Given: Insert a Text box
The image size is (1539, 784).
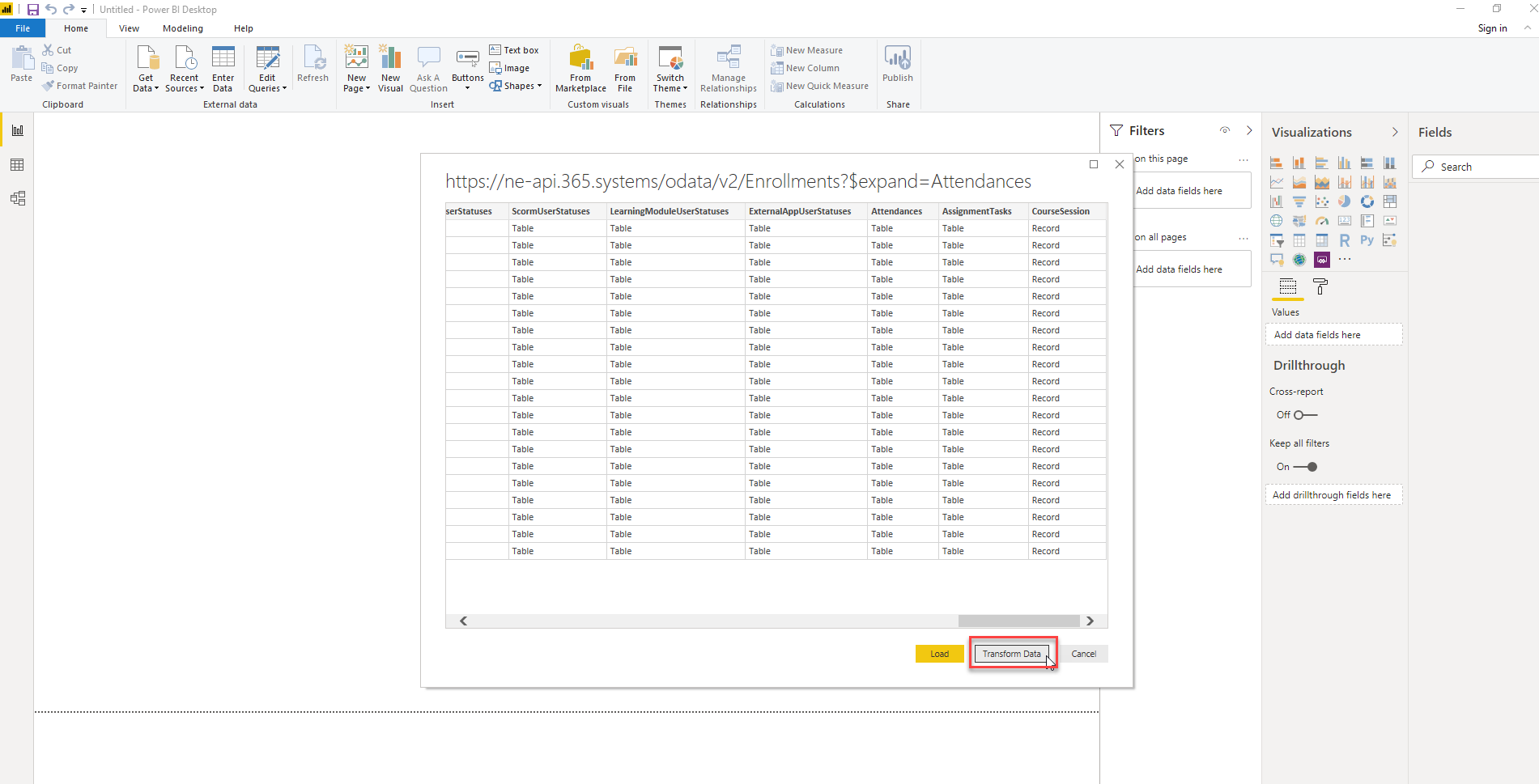Looking at the screenshot, I should pyautogui.click(x=514, y=50).
